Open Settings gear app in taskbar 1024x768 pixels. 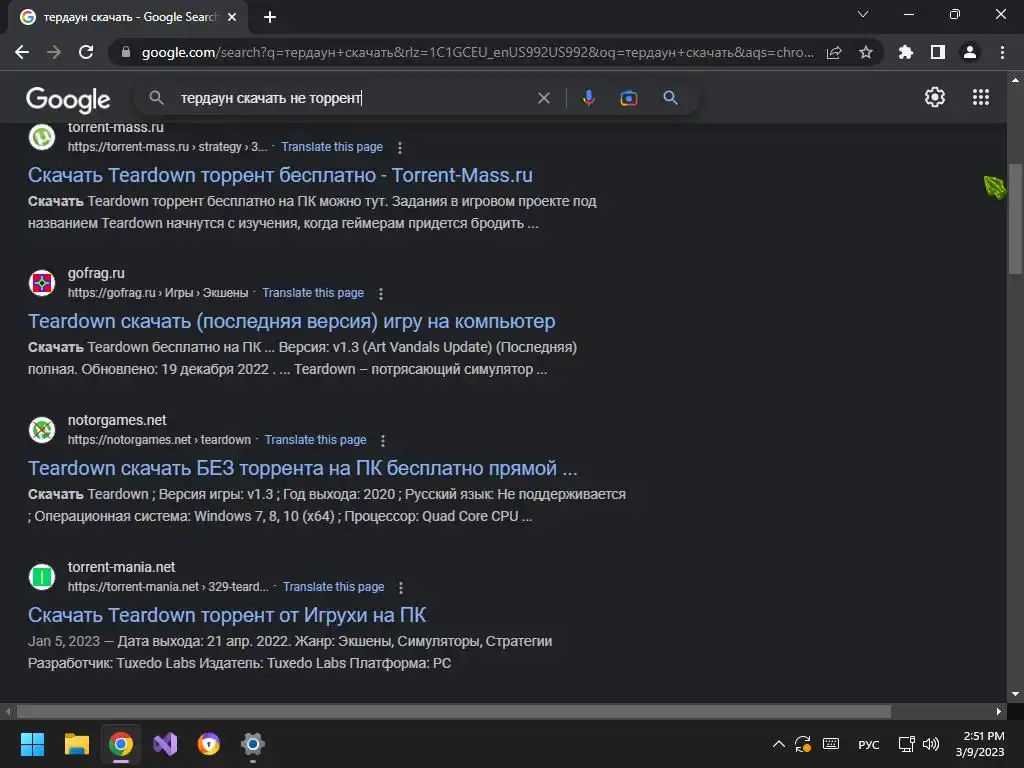click(x=253, y=744)
